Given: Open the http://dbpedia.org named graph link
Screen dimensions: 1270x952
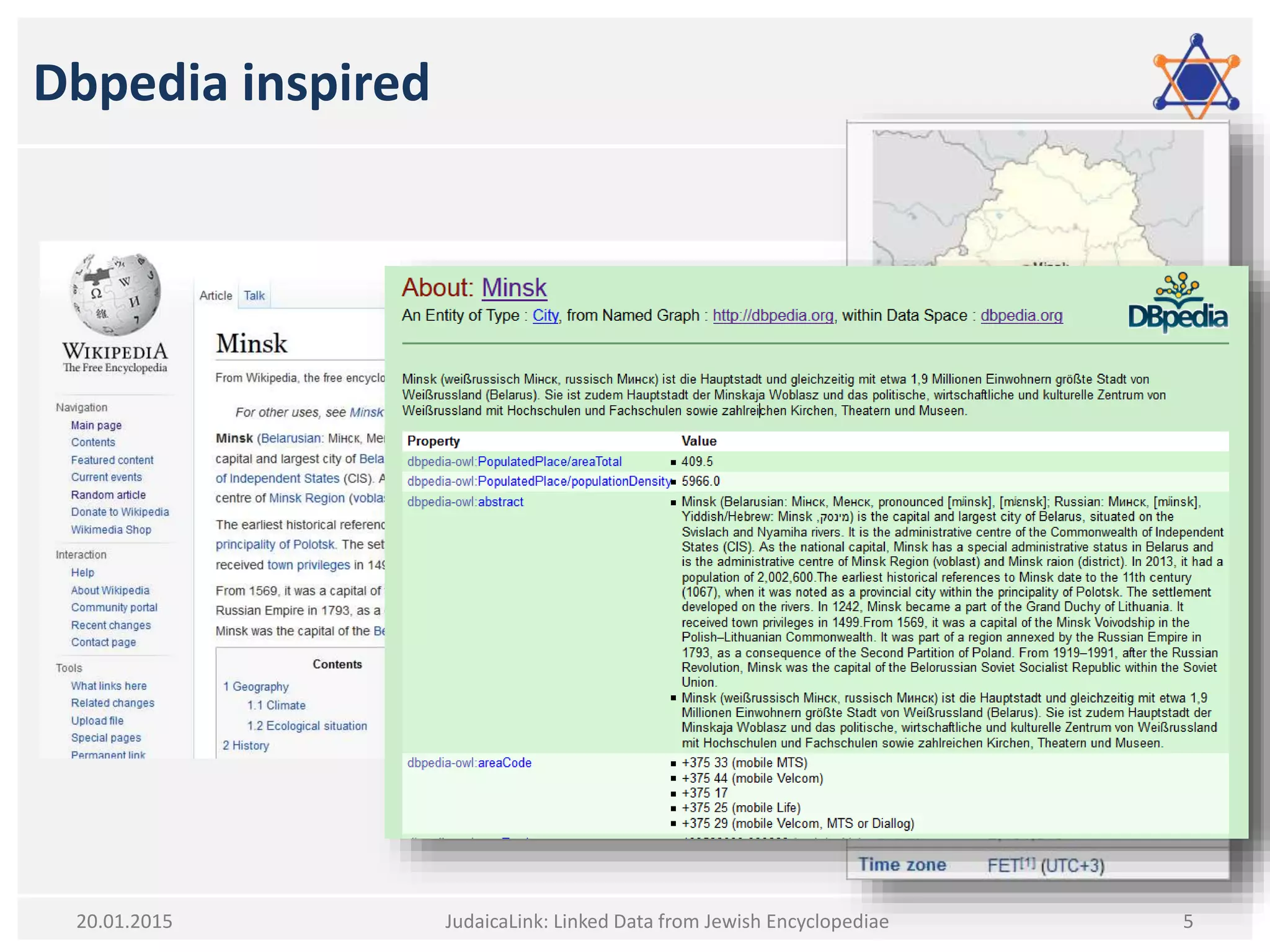Looking at the screenshot, I should 773,315.
